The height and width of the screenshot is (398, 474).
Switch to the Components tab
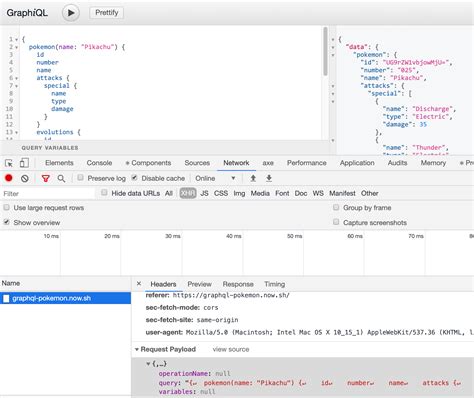tap(148, 163)
